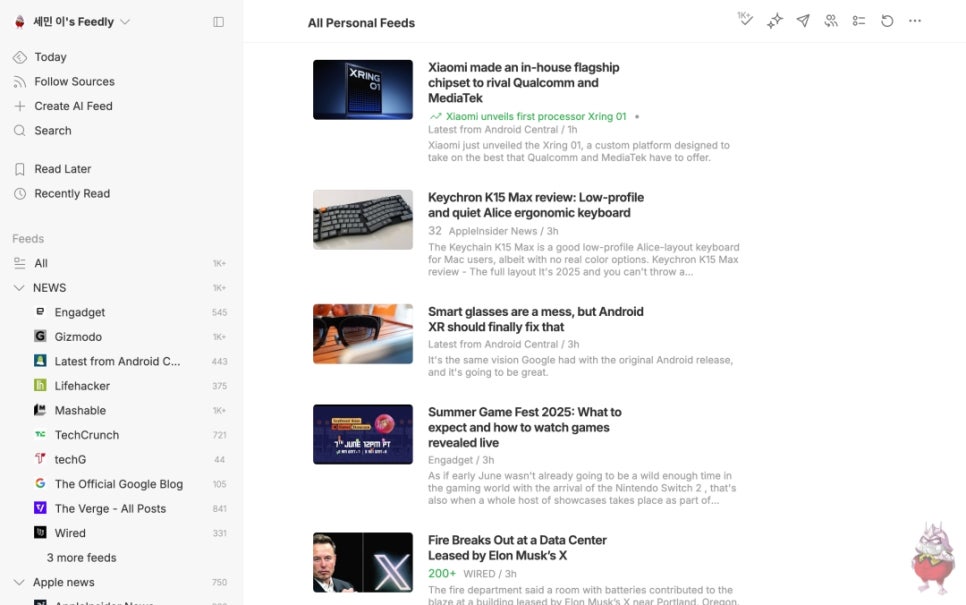The height and width of the screenshot is (605, 966).
Task: Open Recently Read
Action: tap(72, 193)
